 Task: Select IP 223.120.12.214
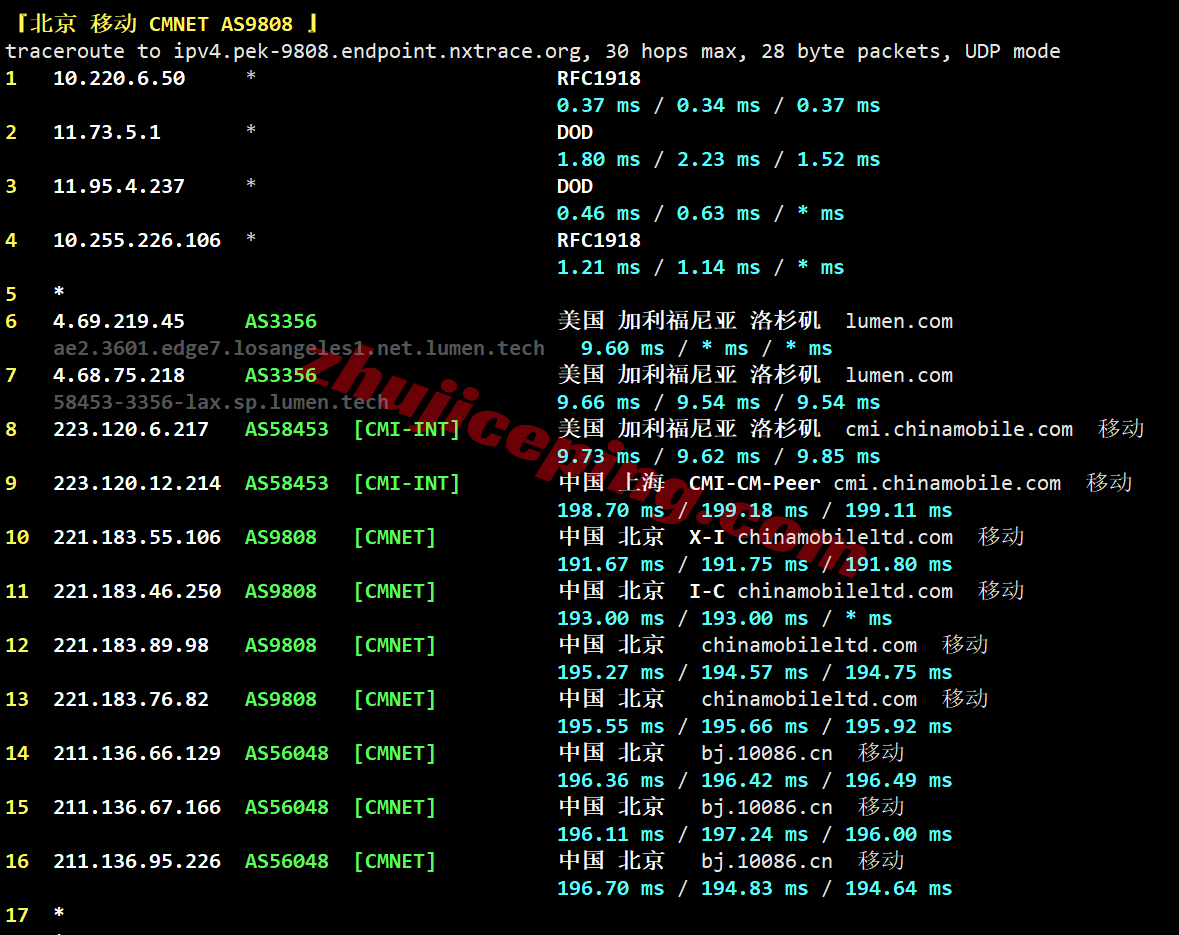[137, 484]
